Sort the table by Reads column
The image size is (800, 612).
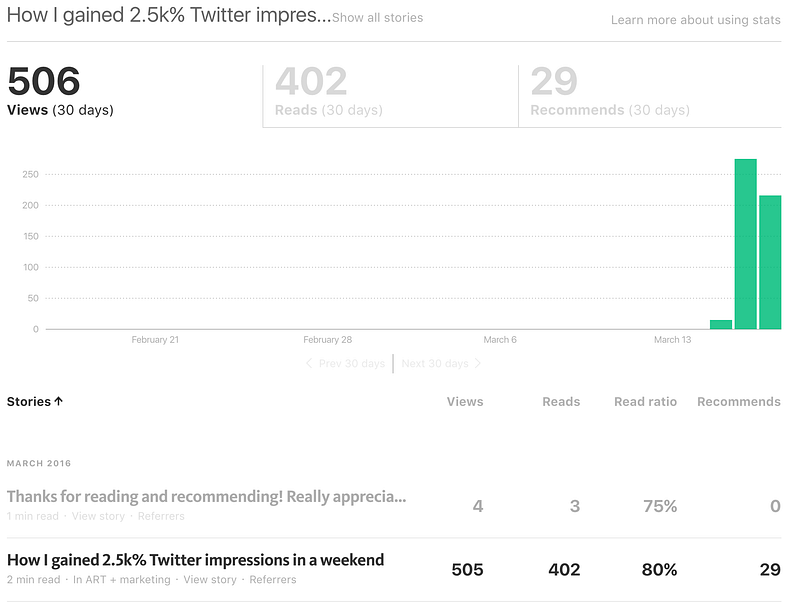(561, 401)
